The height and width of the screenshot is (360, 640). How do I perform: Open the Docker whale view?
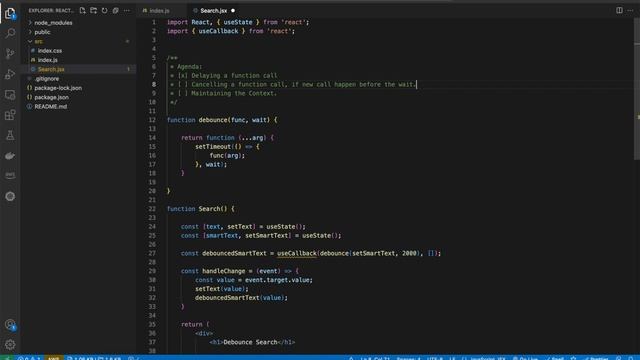(10, 156)
